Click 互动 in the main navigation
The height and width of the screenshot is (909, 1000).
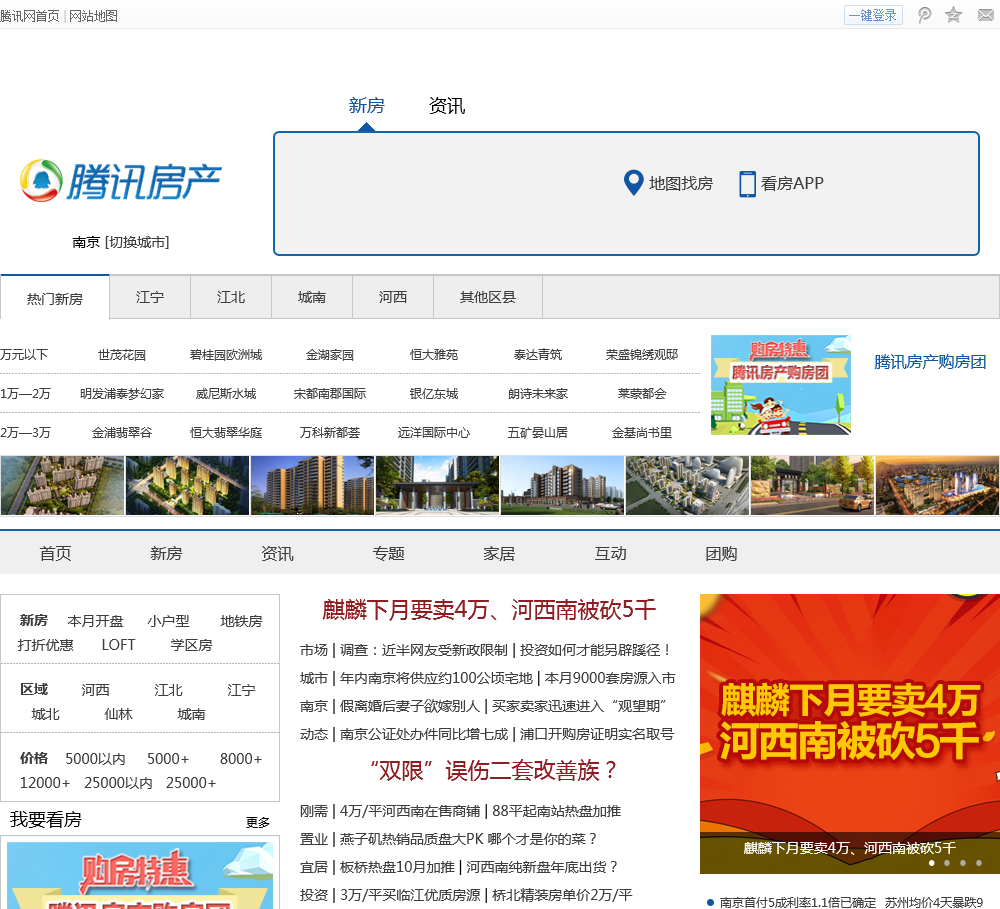click(610, 553)
